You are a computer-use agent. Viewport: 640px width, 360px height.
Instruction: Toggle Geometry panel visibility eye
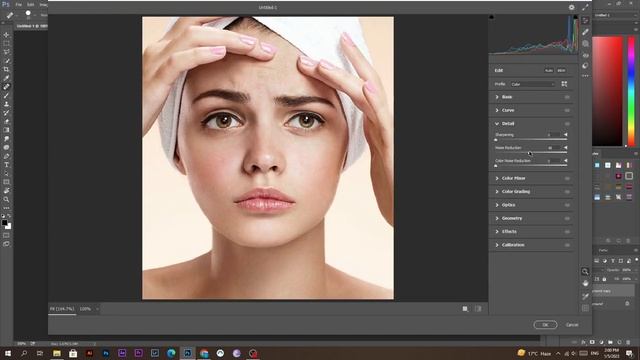[567, 219]
